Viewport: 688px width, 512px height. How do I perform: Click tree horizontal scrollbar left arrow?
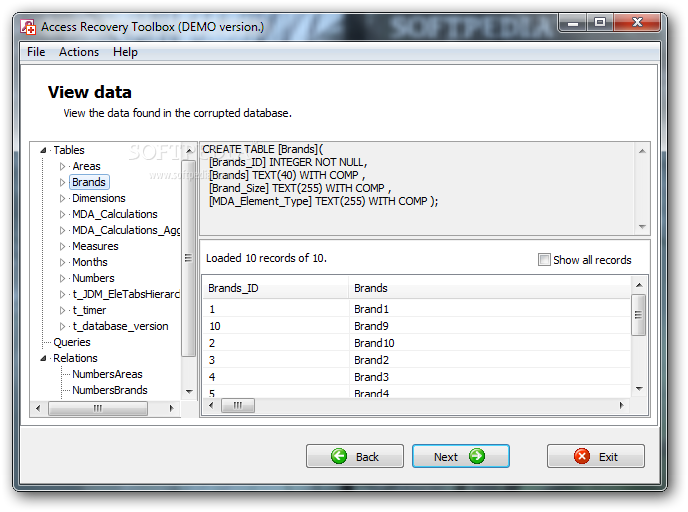(38, 408)
